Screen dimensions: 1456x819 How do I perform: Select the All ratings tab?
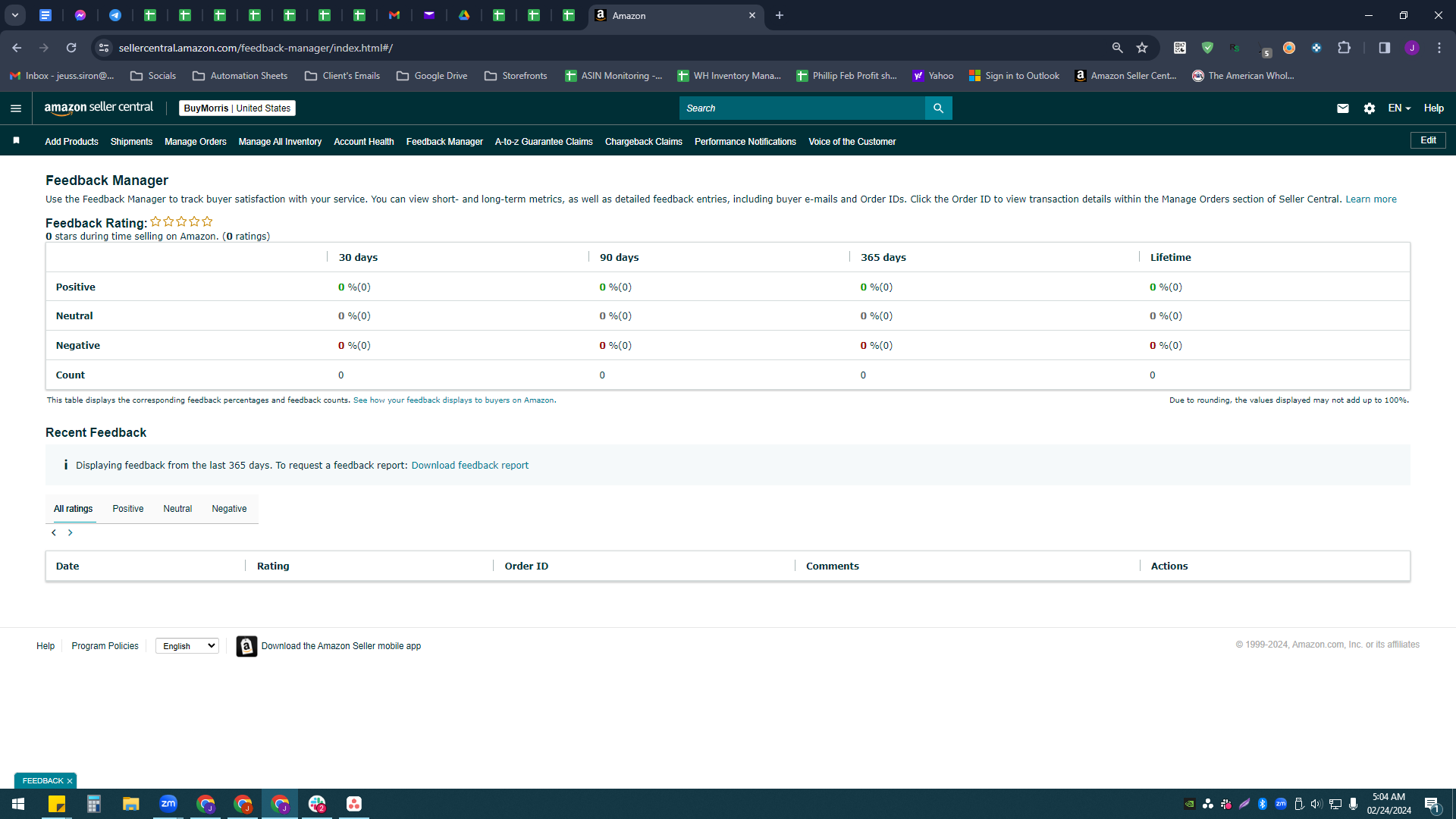click(x=73, y=509)
